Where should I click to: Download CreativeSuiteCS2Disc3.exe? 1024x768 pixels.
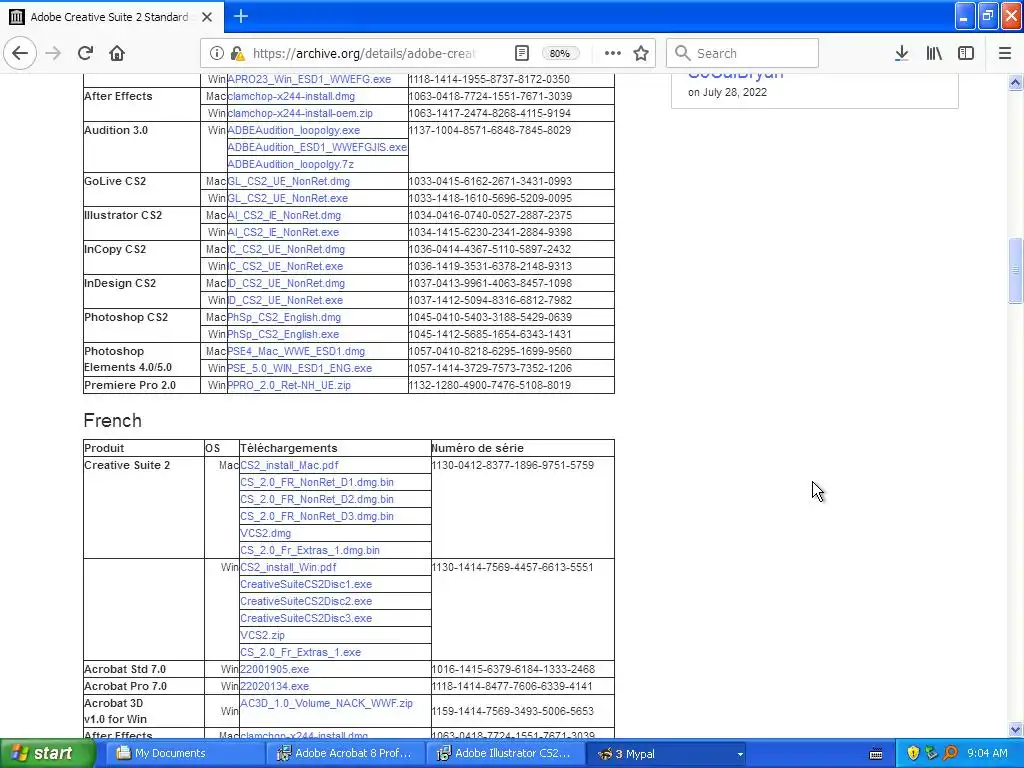click(306, 618)
